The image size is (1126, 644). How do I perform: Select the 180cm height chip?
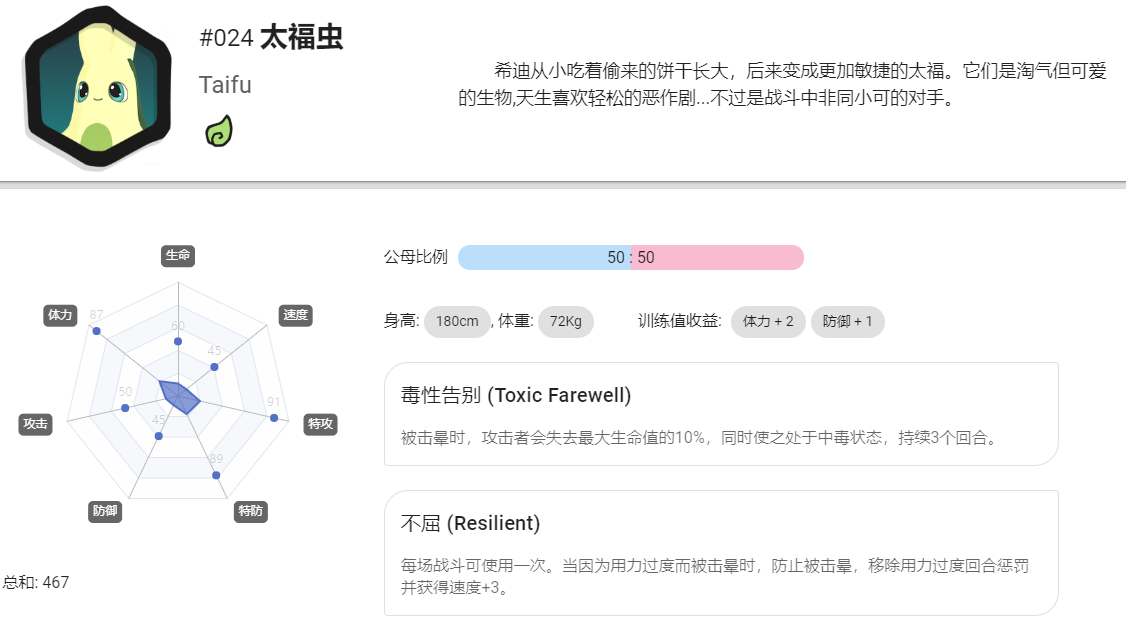(457, 322)
